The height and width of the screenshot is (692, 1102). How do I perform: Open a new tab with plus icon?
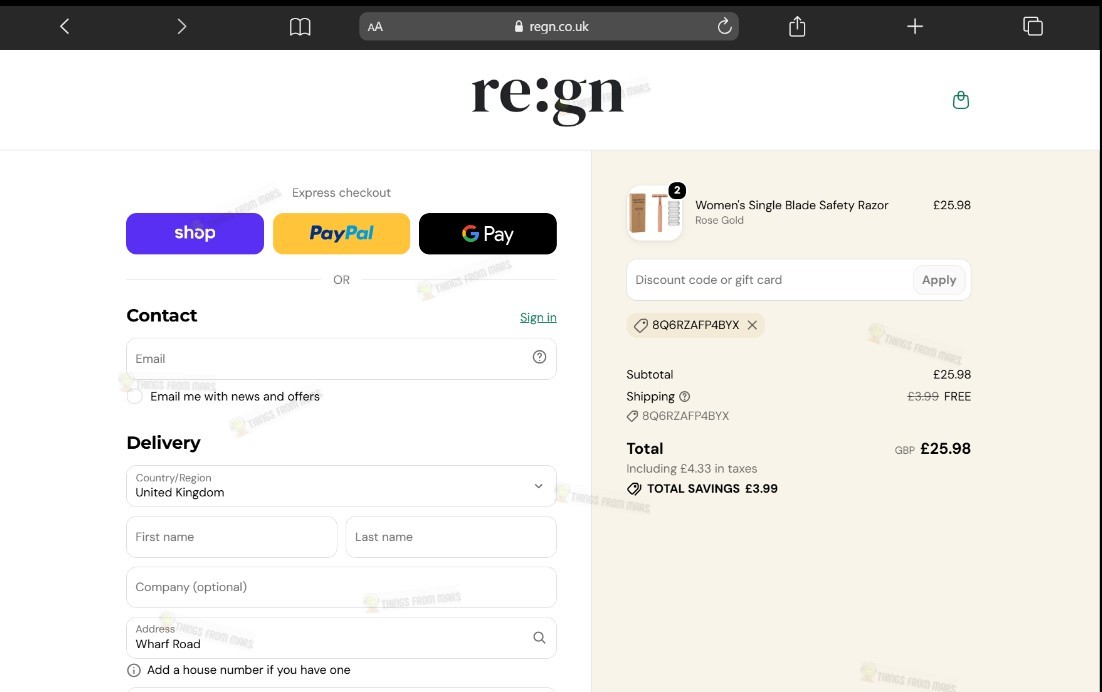pos(914,27)
